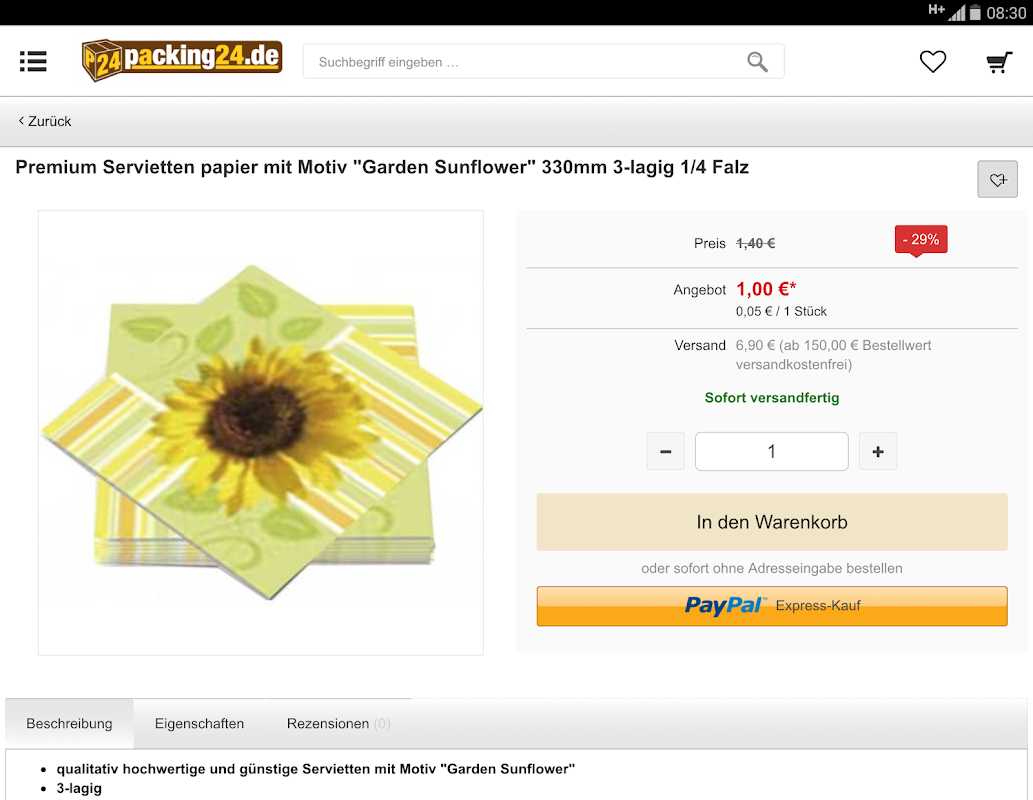Click In den Warenkorb button
The height and width of the screenshot is (800, 1033).
(771, 522)
